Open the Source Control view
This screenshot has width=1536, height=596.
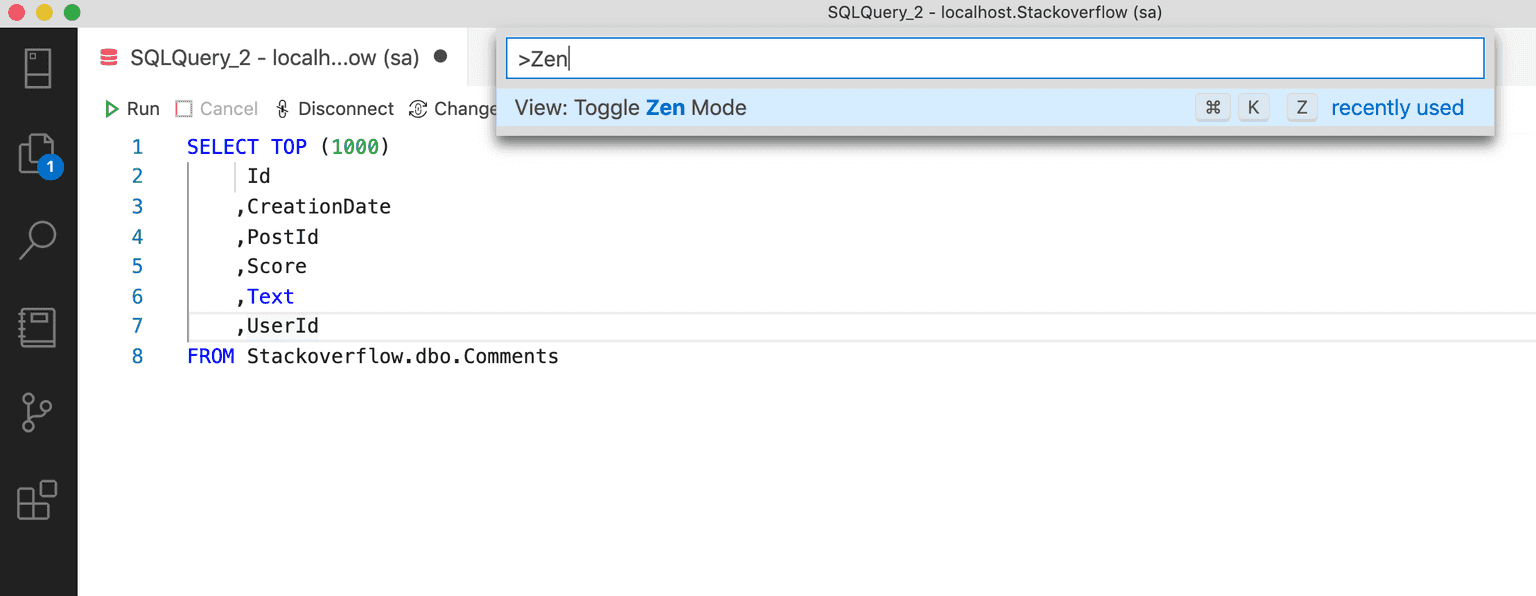[38, 413]
